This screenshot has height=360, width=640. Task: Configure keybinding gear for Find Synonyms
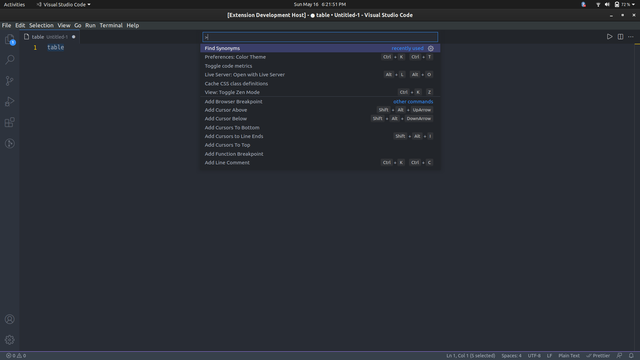pyautogui.click(x=431, y=48)
